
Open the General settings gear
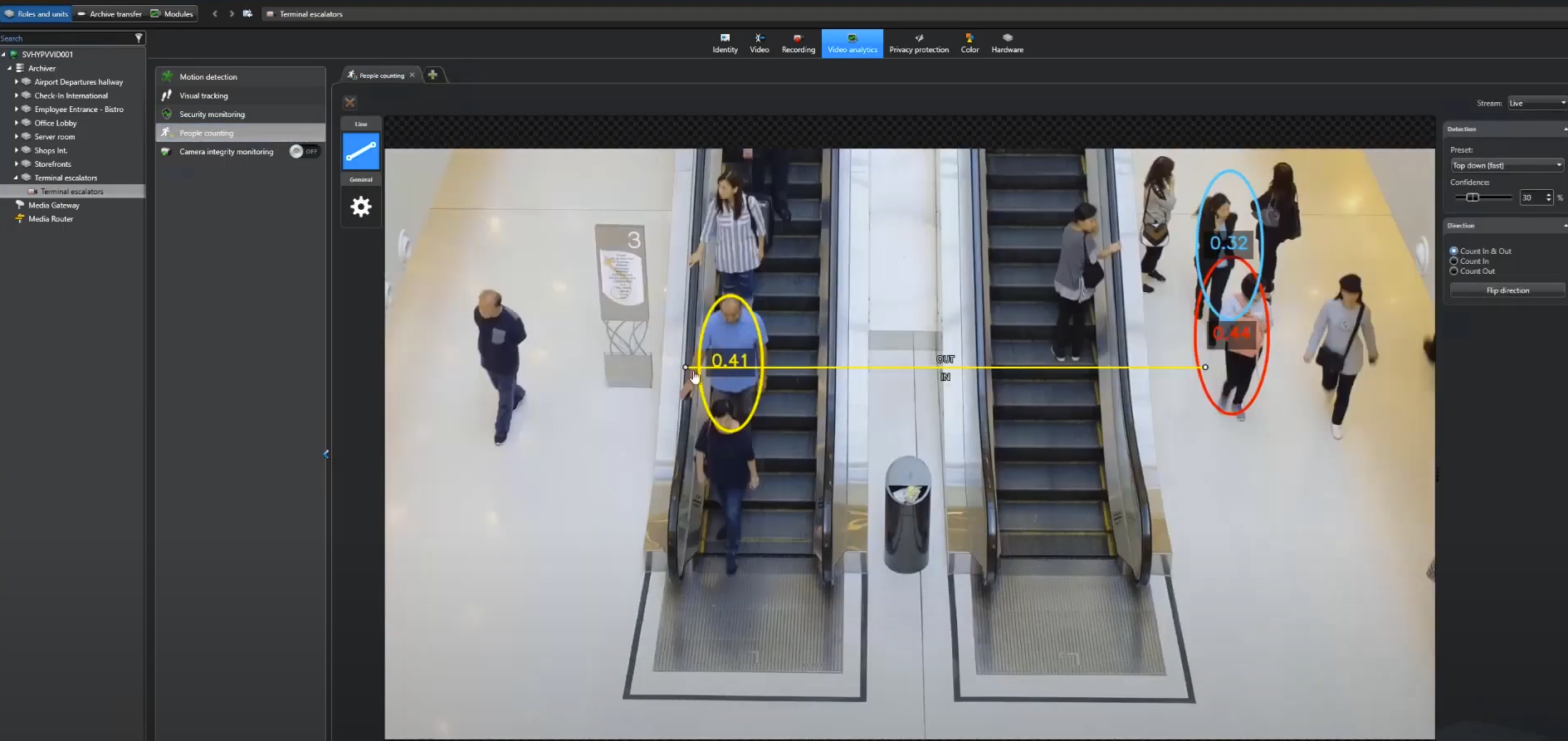pyautogui.click(x=361, y=207)
